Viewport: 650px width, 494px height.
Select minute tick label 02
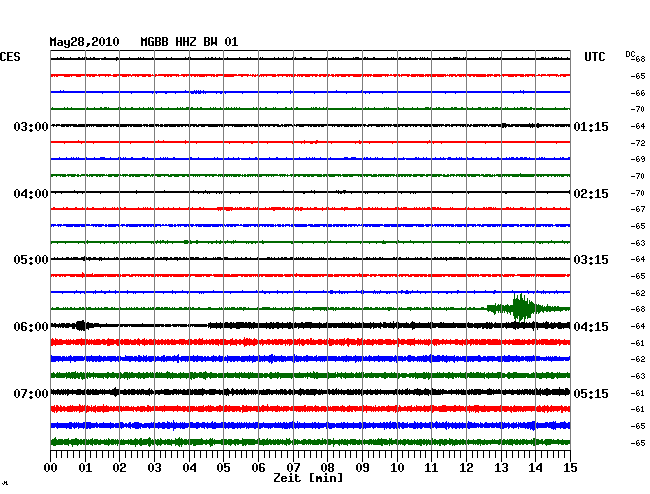pos(119,468)
